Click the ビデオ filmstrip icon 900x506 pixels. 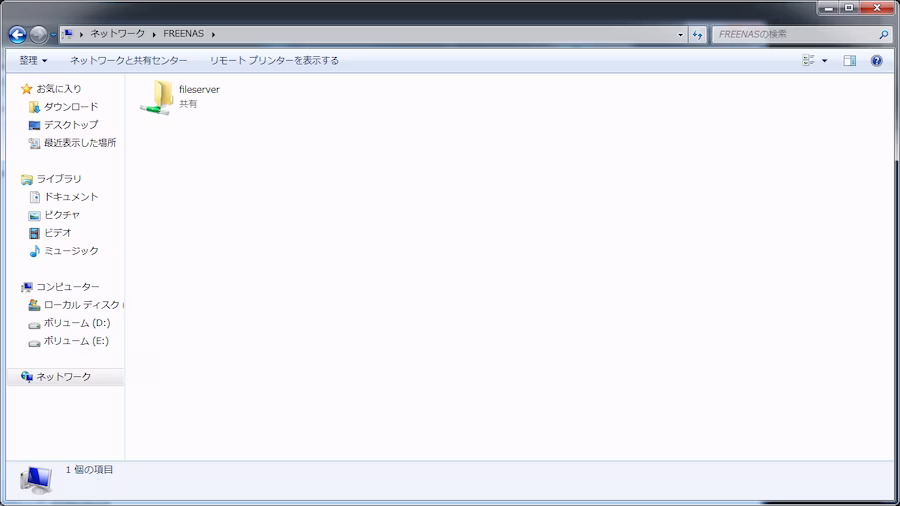click(34, 233)
